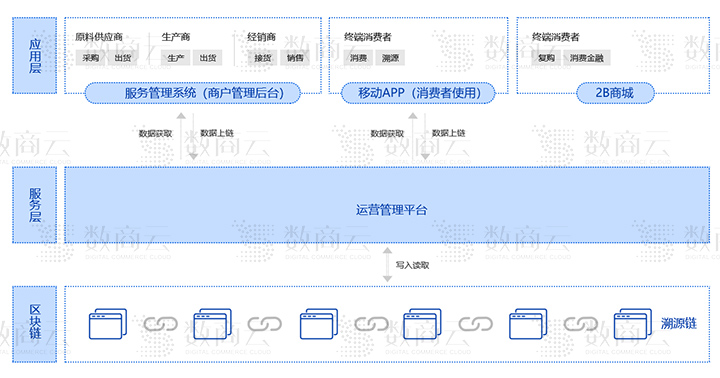This screenshot has width=720, height=378.
Task: Open the 2B商城 pill
Action: pyautogui.click(x=615, y=93)
